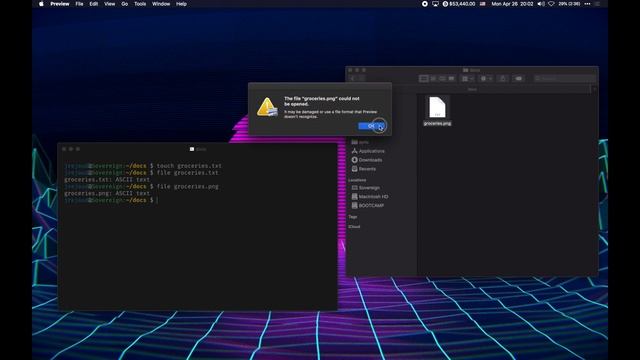Click the add tab plus in Finder
The height and width of the screenshot is (360, 640).
click(x=595, y=89)
